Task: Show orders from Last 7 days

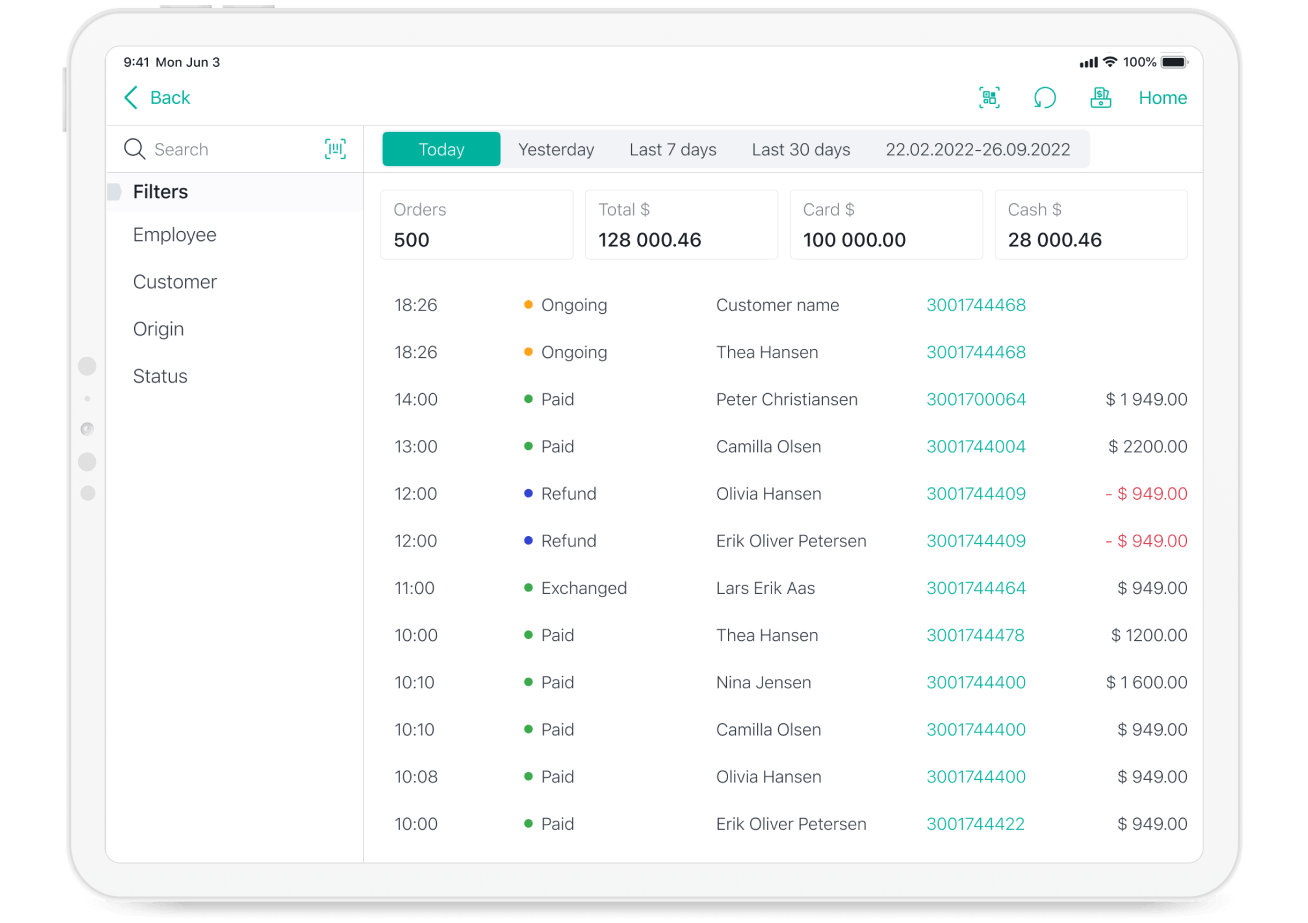Action: 673,149
